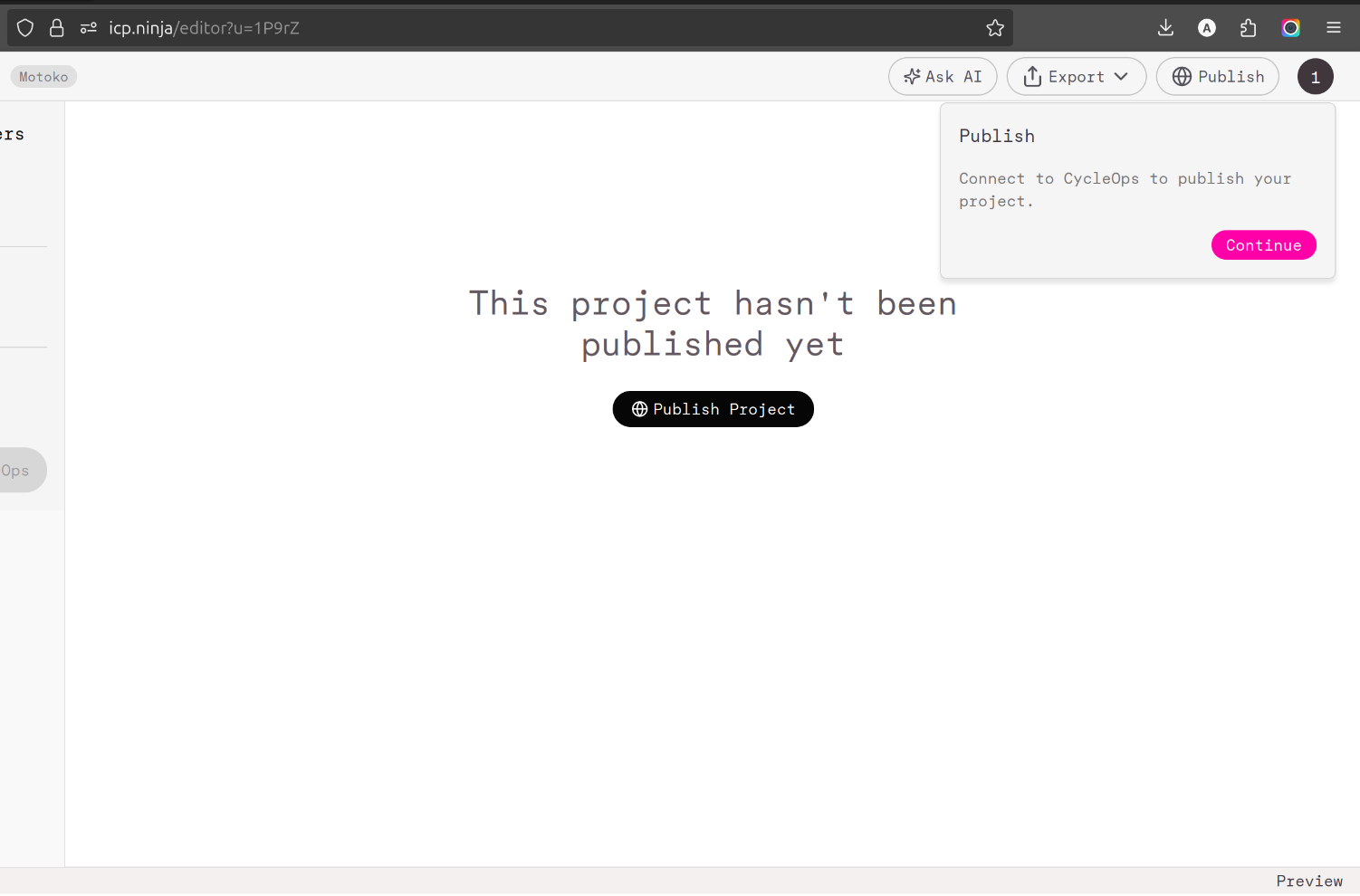Viewport: 1360px width, 896px height.
Task: Toggle the bookmark star for this page
Action: click(x=995, y=28)
